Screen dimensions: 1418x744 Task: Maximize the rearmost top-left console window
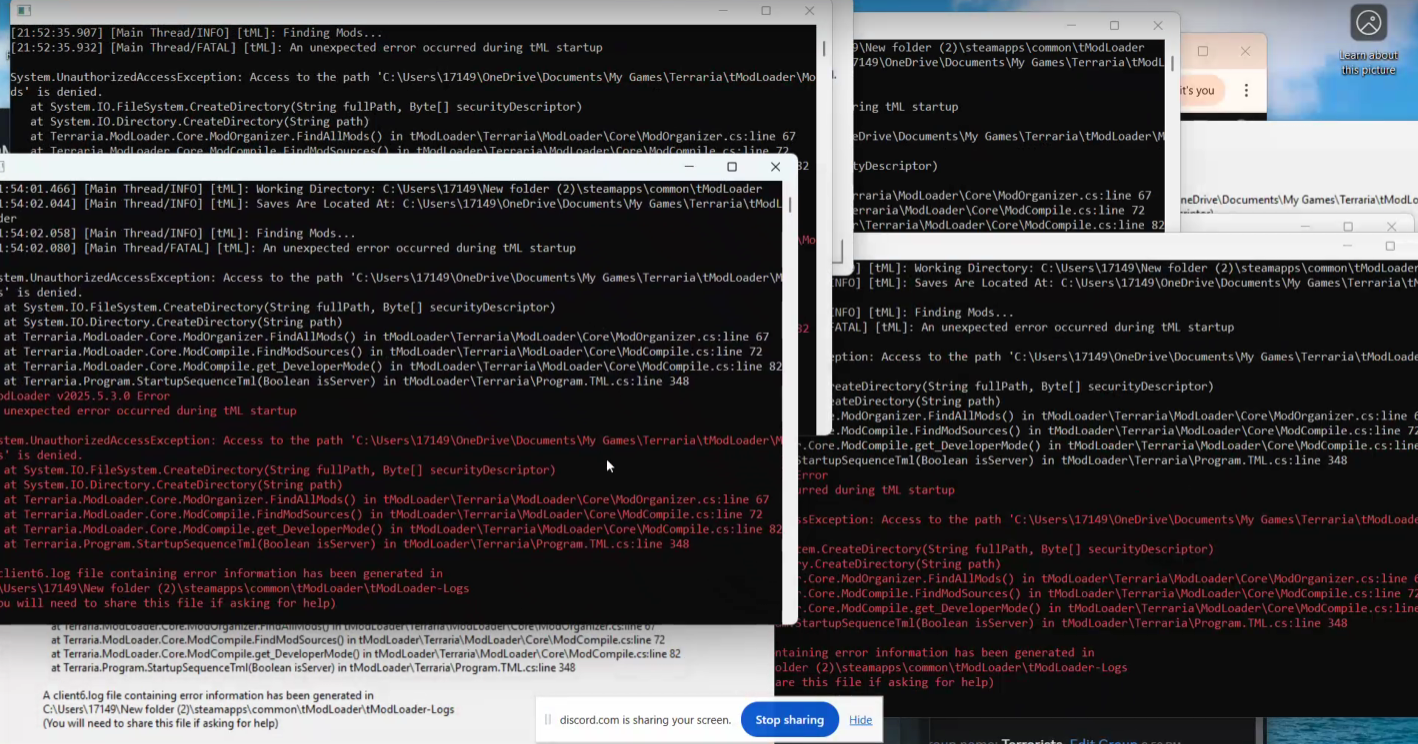click(766, 11)
